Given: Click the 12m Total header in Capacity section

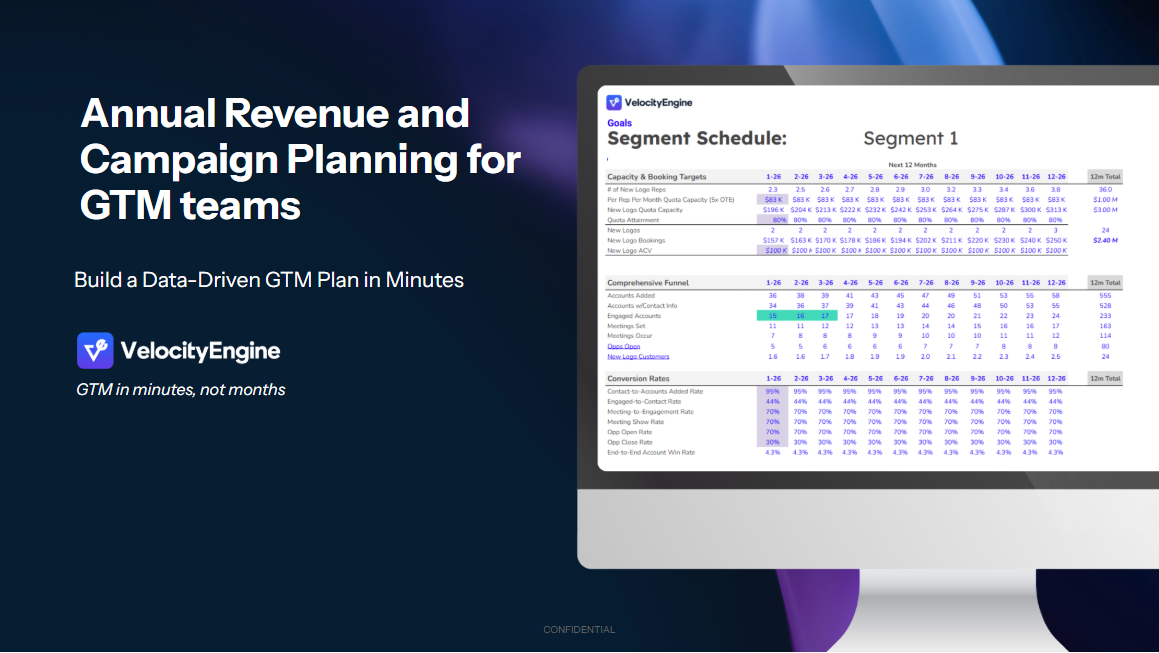Looking at the screenshot, I should tap(1105, 177).
